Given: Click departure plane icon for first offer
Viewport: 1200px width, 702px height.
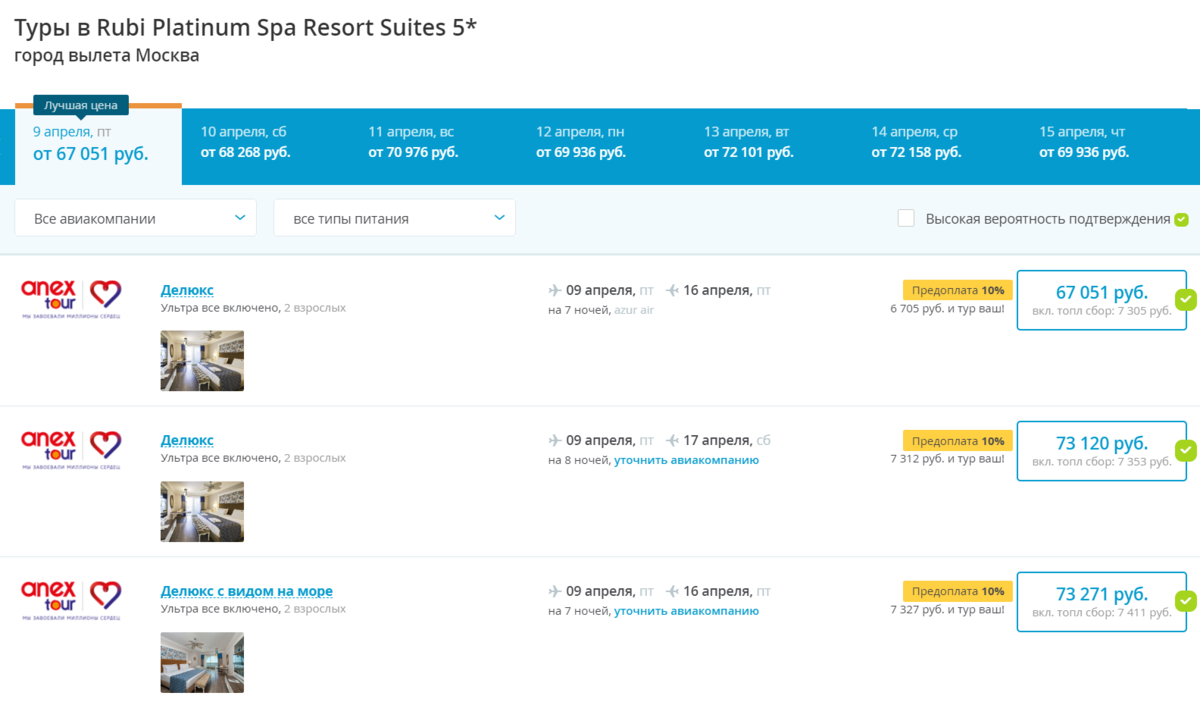Looking at the screenshot, I should [x=555, y=290].
